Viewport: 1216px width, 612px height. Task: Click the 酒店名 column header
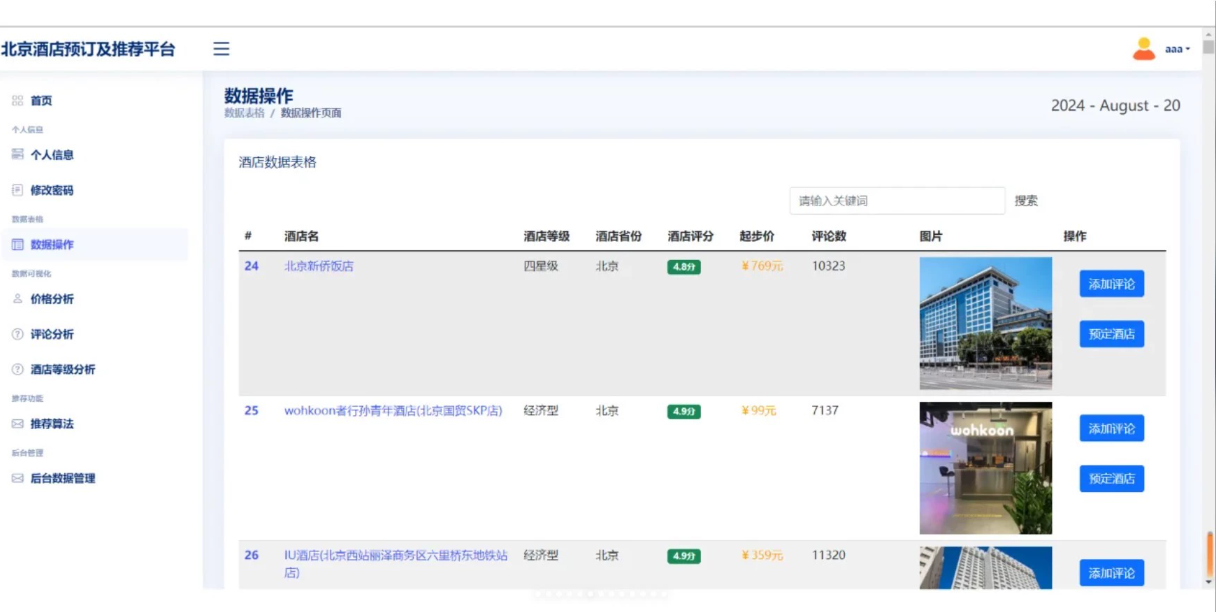[301, 237]
